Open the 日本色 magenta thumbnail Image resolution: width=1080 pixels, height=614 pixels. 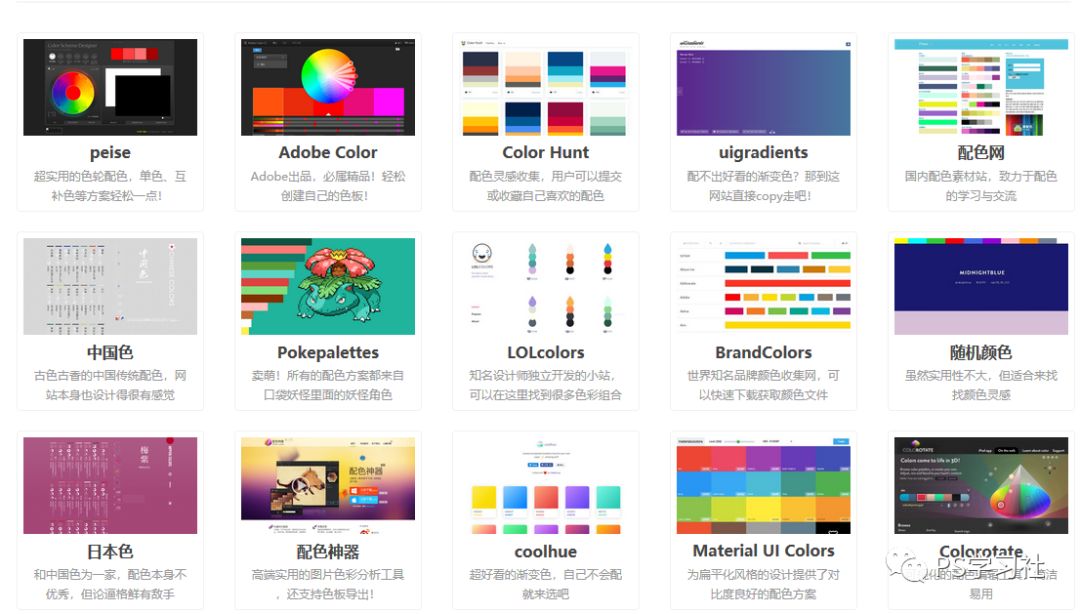[110, 485]
